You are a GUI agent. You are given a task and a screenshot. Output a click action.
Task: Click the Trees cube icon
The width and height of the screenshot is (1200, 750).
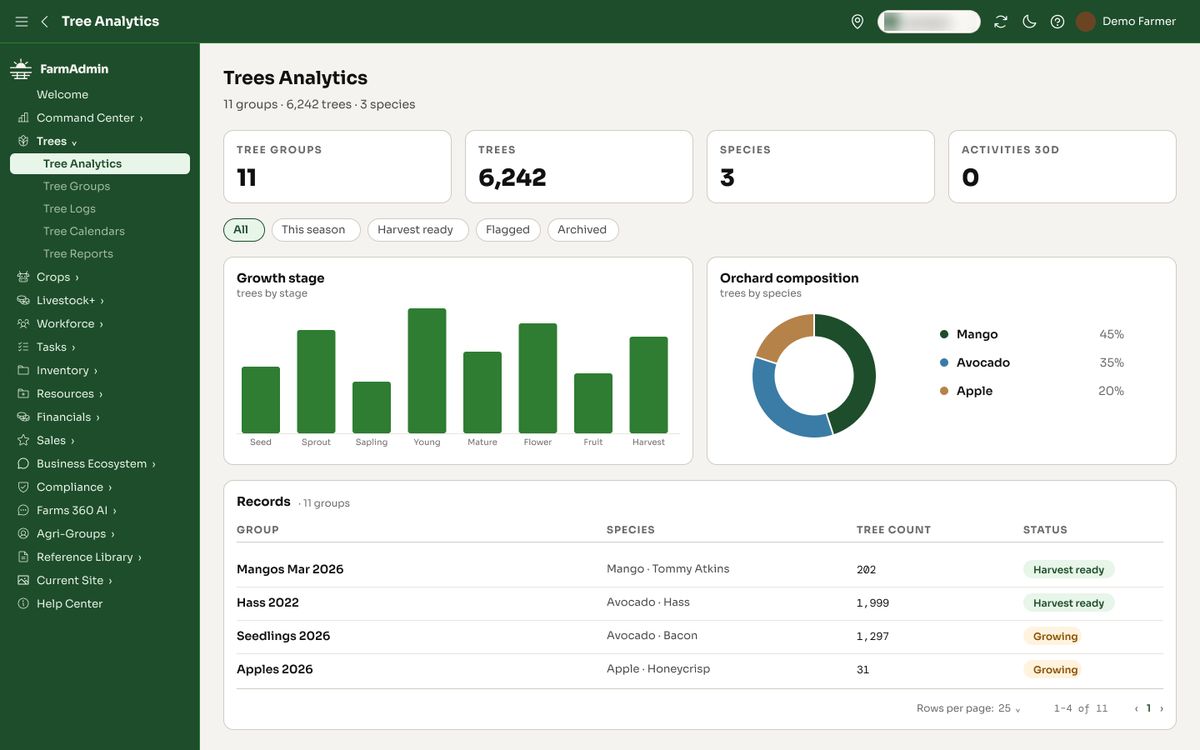pyautogui.click(x=23, y=141)
